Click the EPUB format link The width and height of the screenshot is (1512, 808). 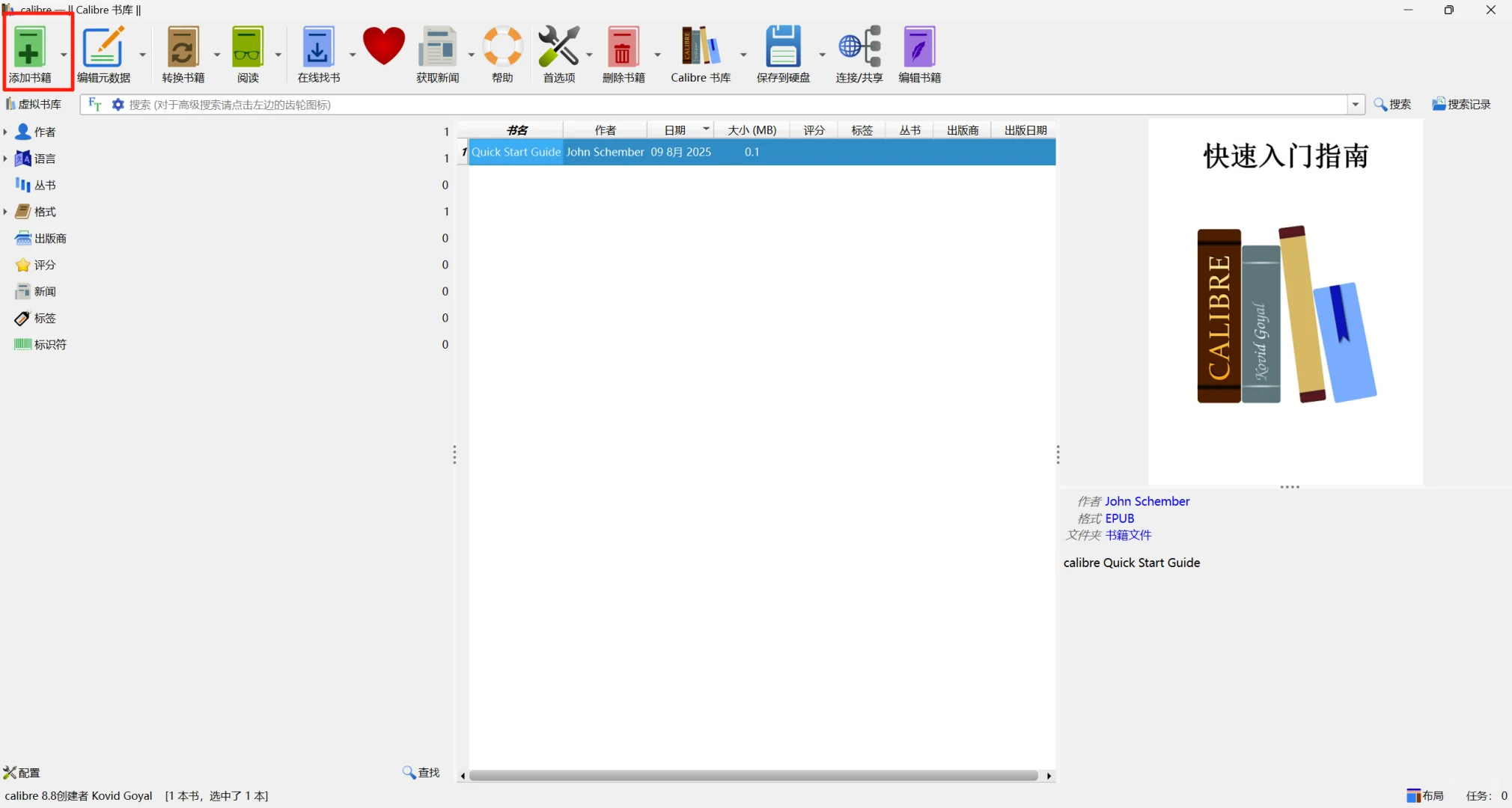click(x=1120, y=518)
